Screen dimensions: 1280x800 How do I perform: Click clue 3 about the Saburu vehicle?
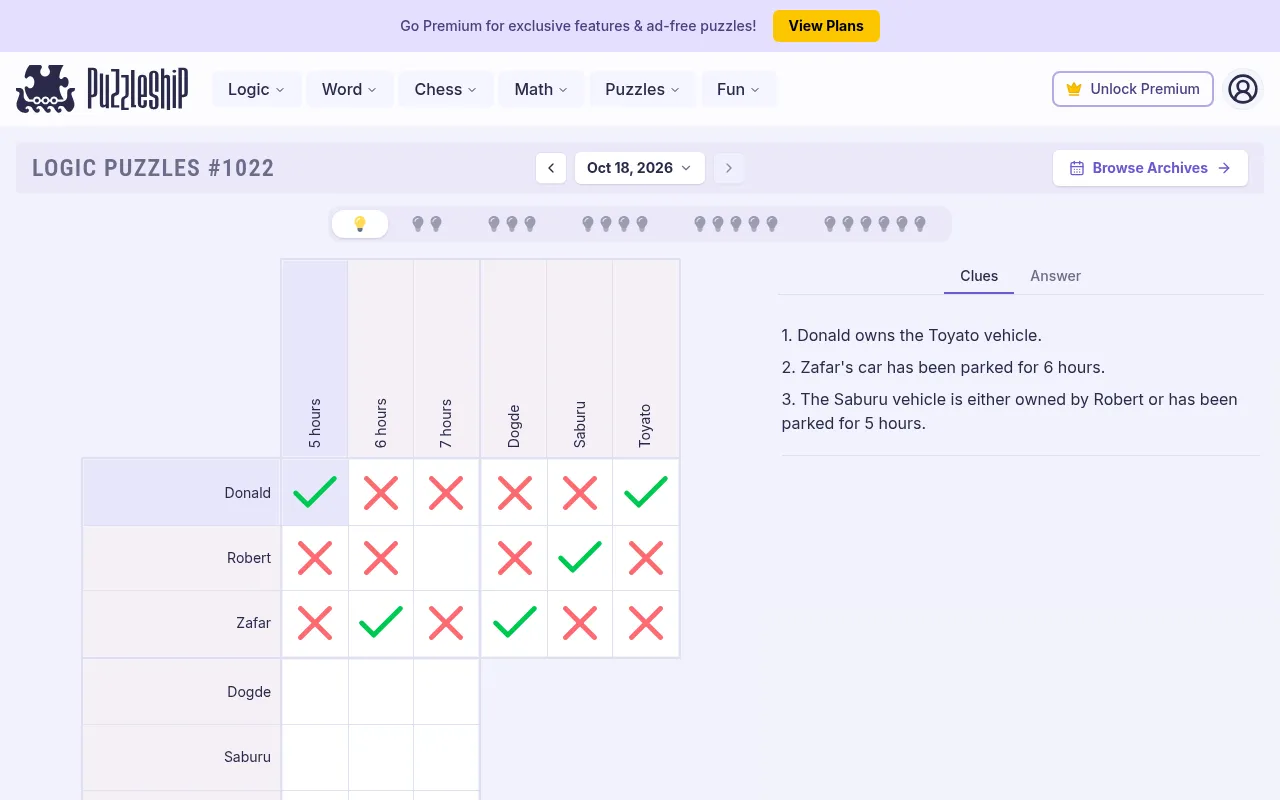click(1010, 411)
